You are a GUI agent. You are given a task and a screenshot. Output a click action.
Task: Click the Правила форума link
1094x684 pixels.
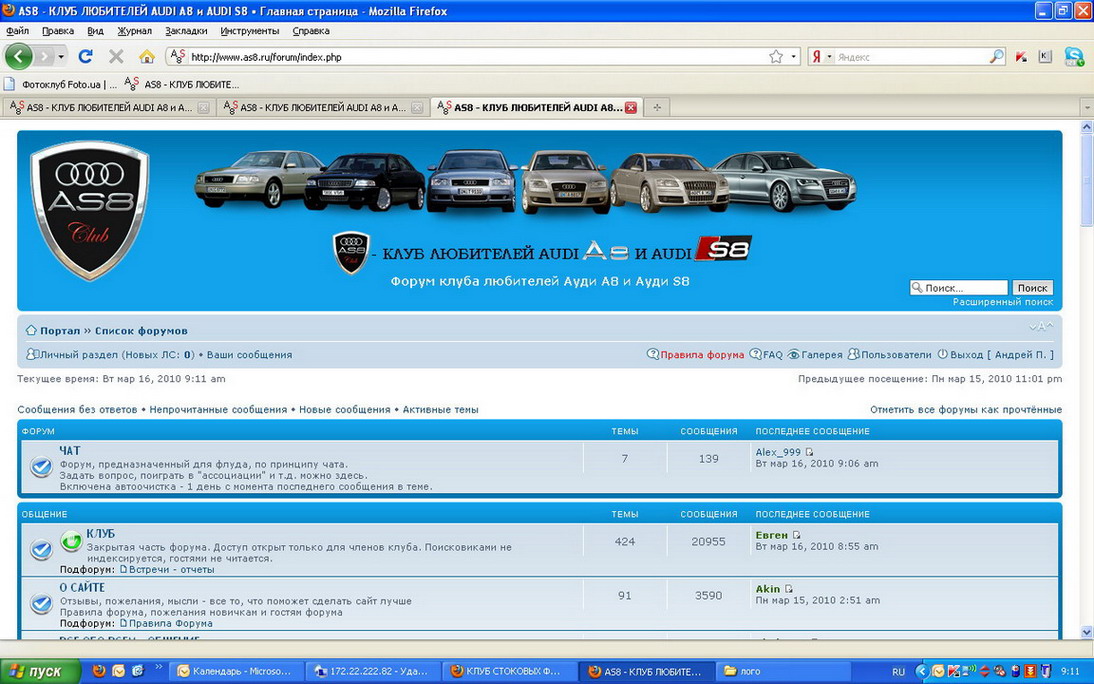(702, 355)
